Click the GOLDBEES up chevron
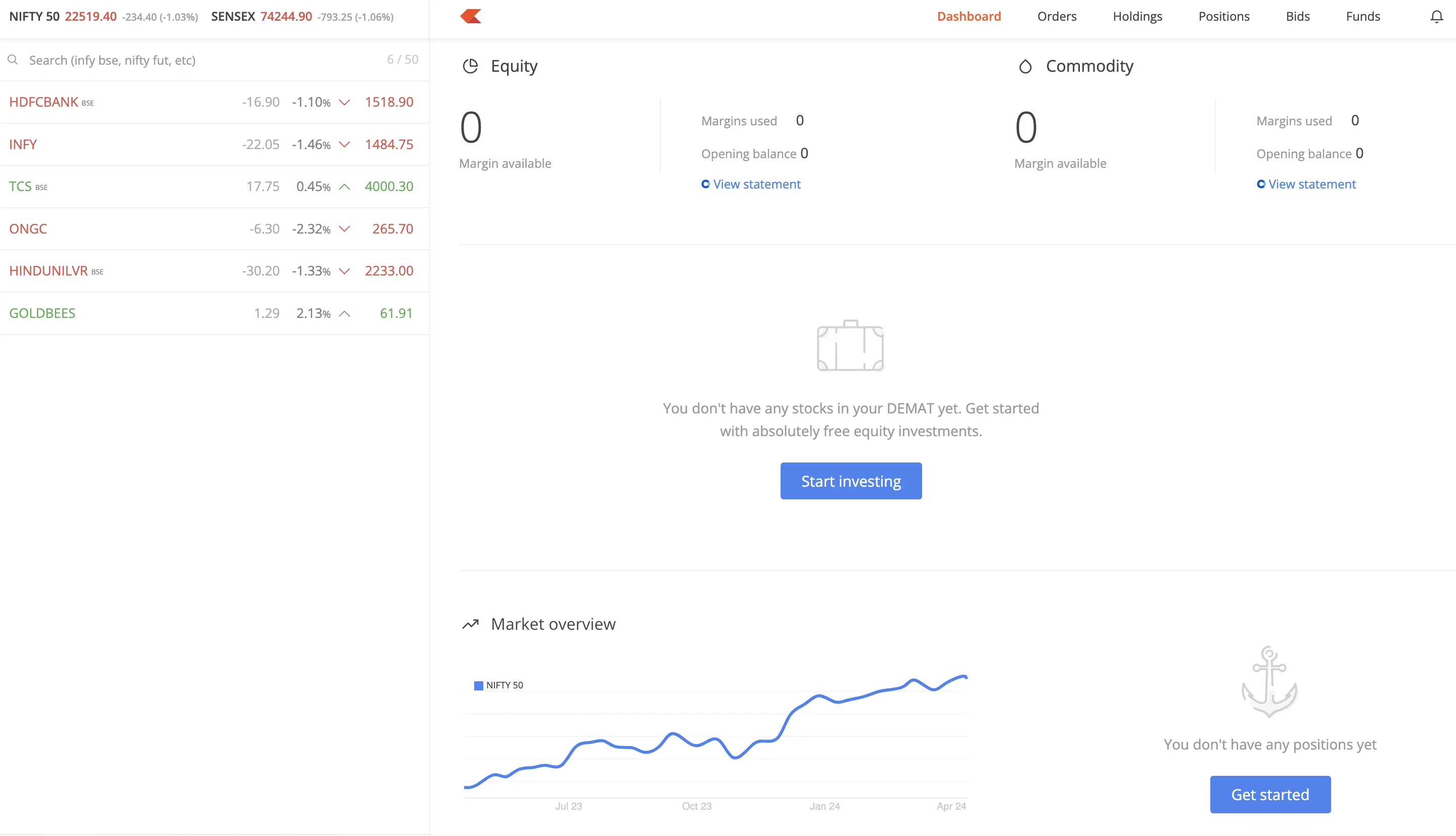Screen dimensions: 1456x836 (344, 313)
